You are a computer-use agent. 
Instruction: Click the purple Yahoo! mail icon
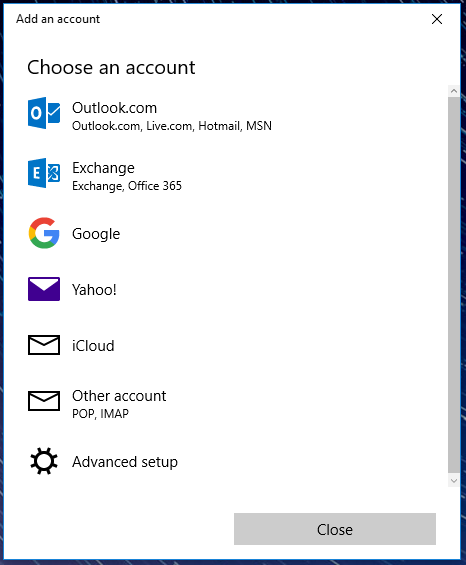coord(44,289)
